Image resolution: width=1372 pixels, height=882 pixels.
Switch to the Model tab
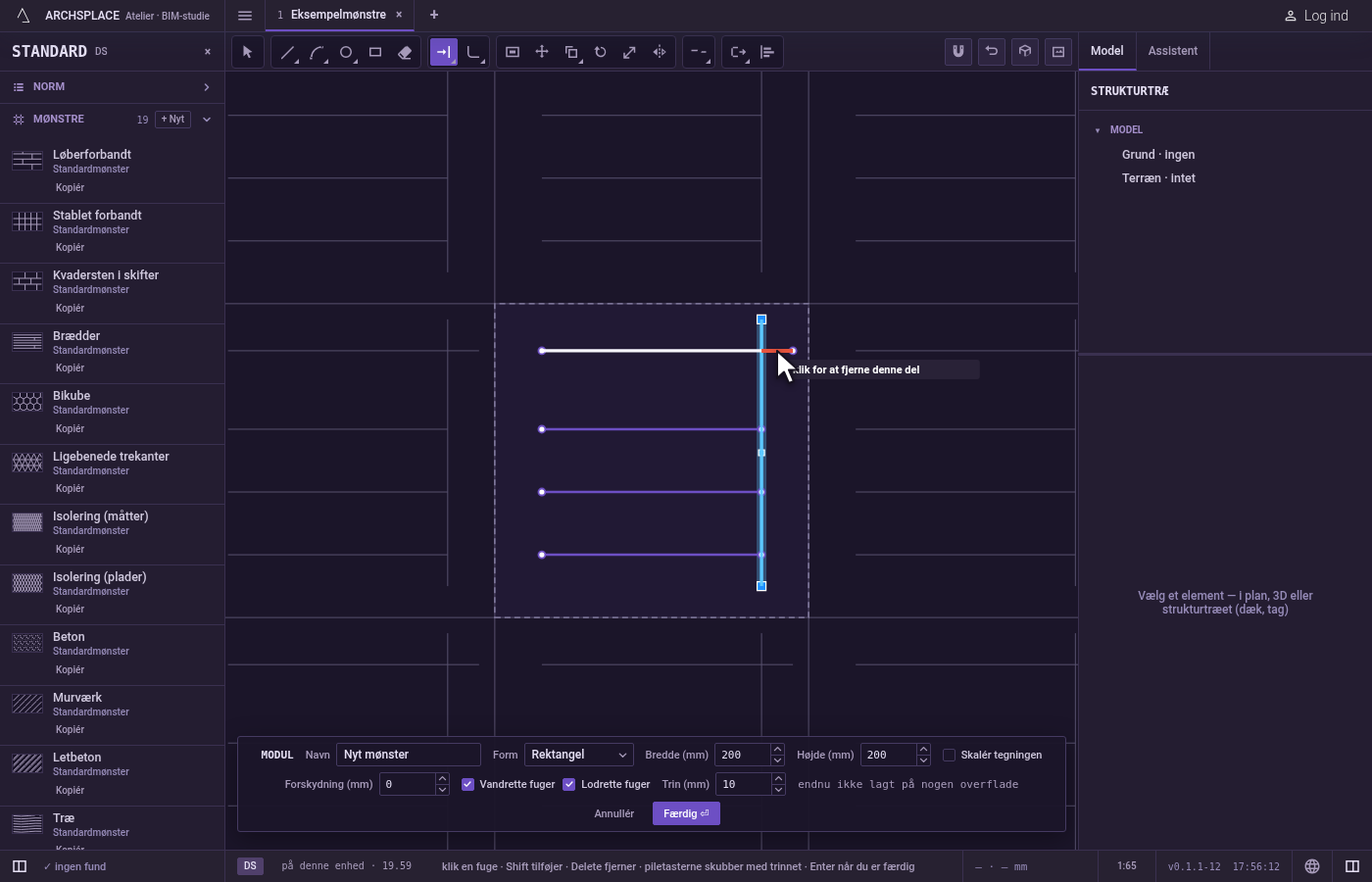point(1107,51)
